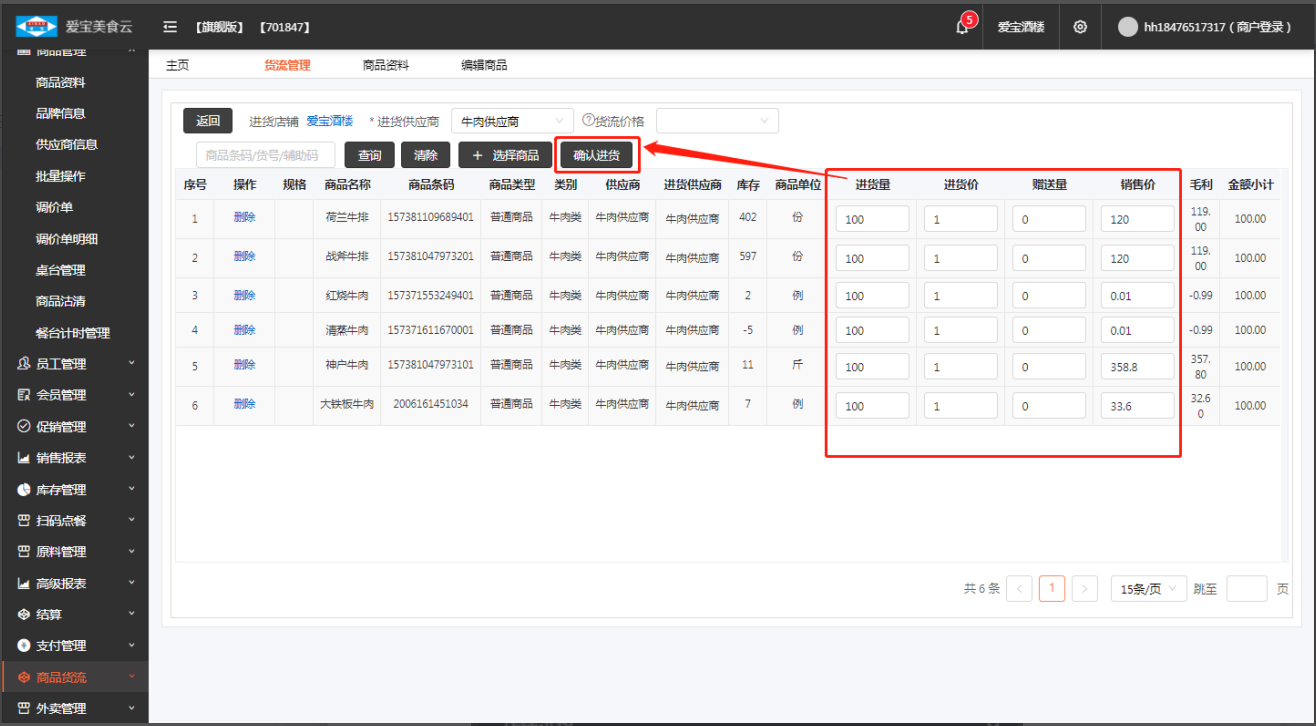Click the 货流价格 help question icon

(x=588, y=120)
